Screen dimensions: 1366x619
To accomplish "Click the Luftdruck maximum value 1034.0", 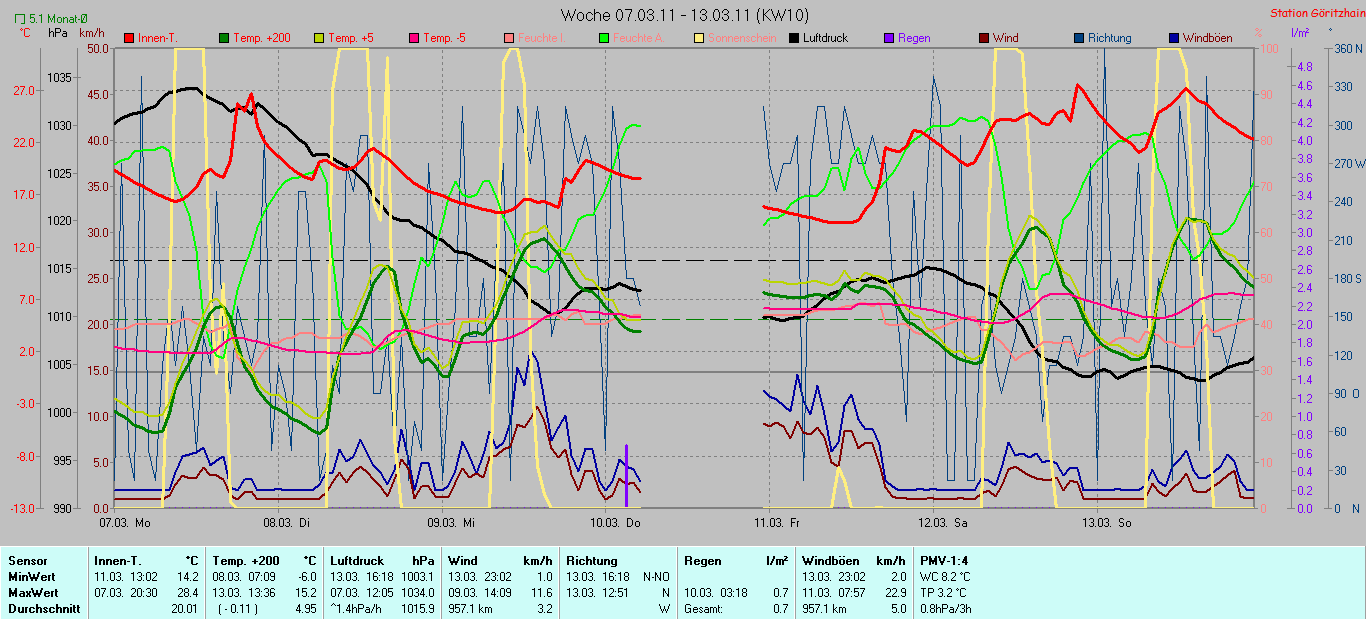I will pyautogui.click(x=417, y=592).
